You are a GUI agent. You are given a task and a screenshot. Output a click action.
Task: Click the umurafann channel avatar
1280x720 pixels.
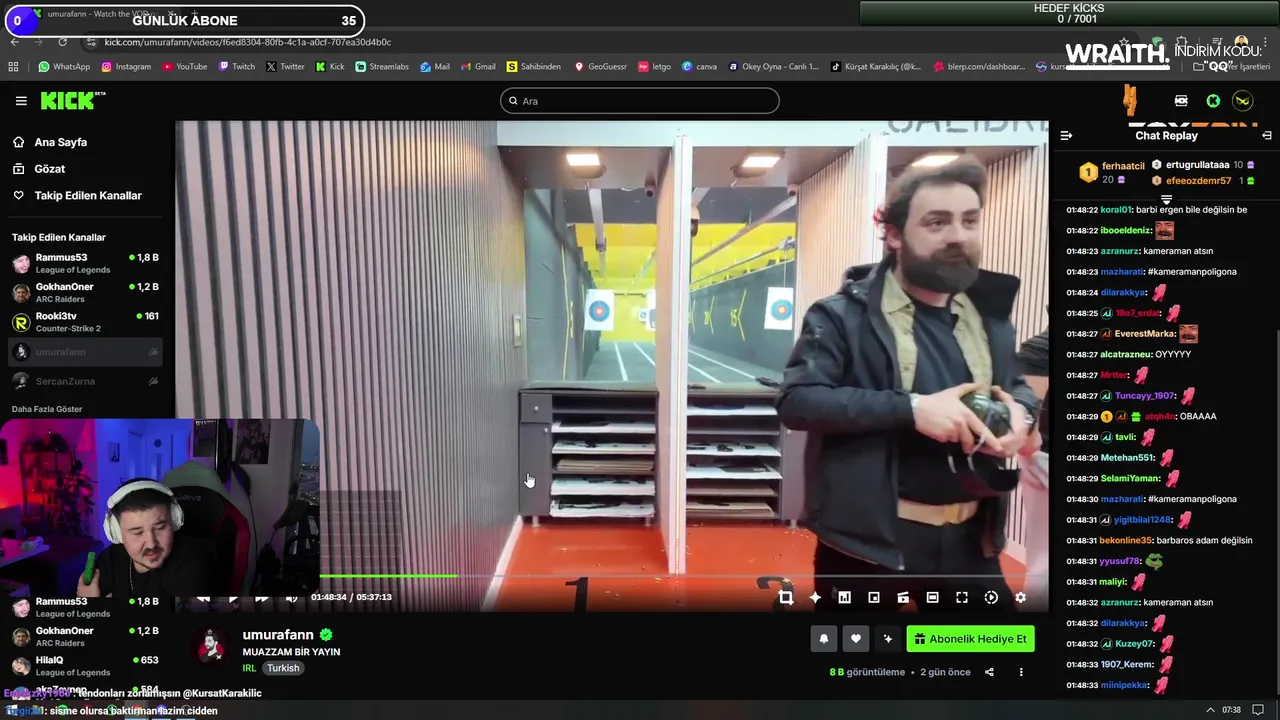(x=212, y=646)
